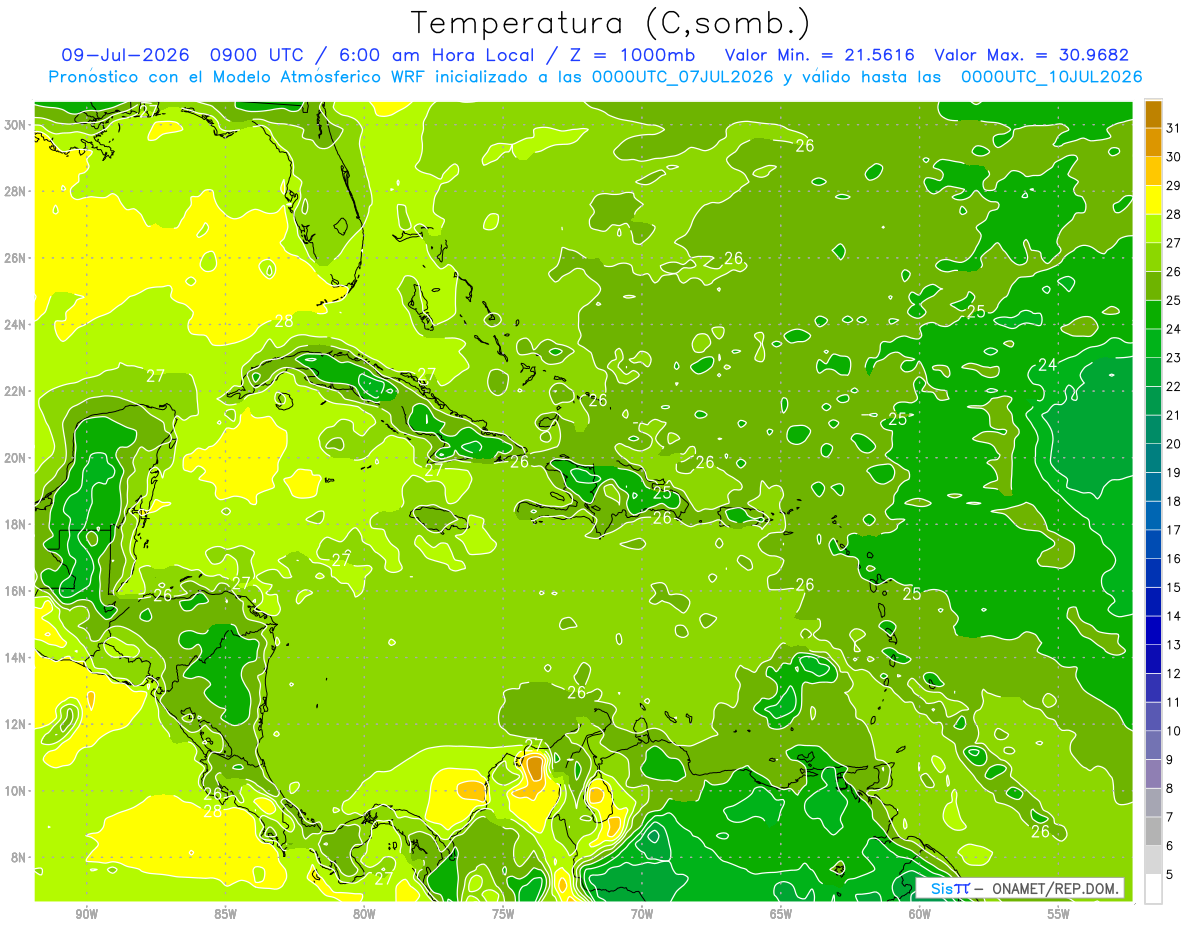Click the 30N latitude axis label
Image resolution: width=1200 pixels, height=927 pixels.
pos(17,125)
